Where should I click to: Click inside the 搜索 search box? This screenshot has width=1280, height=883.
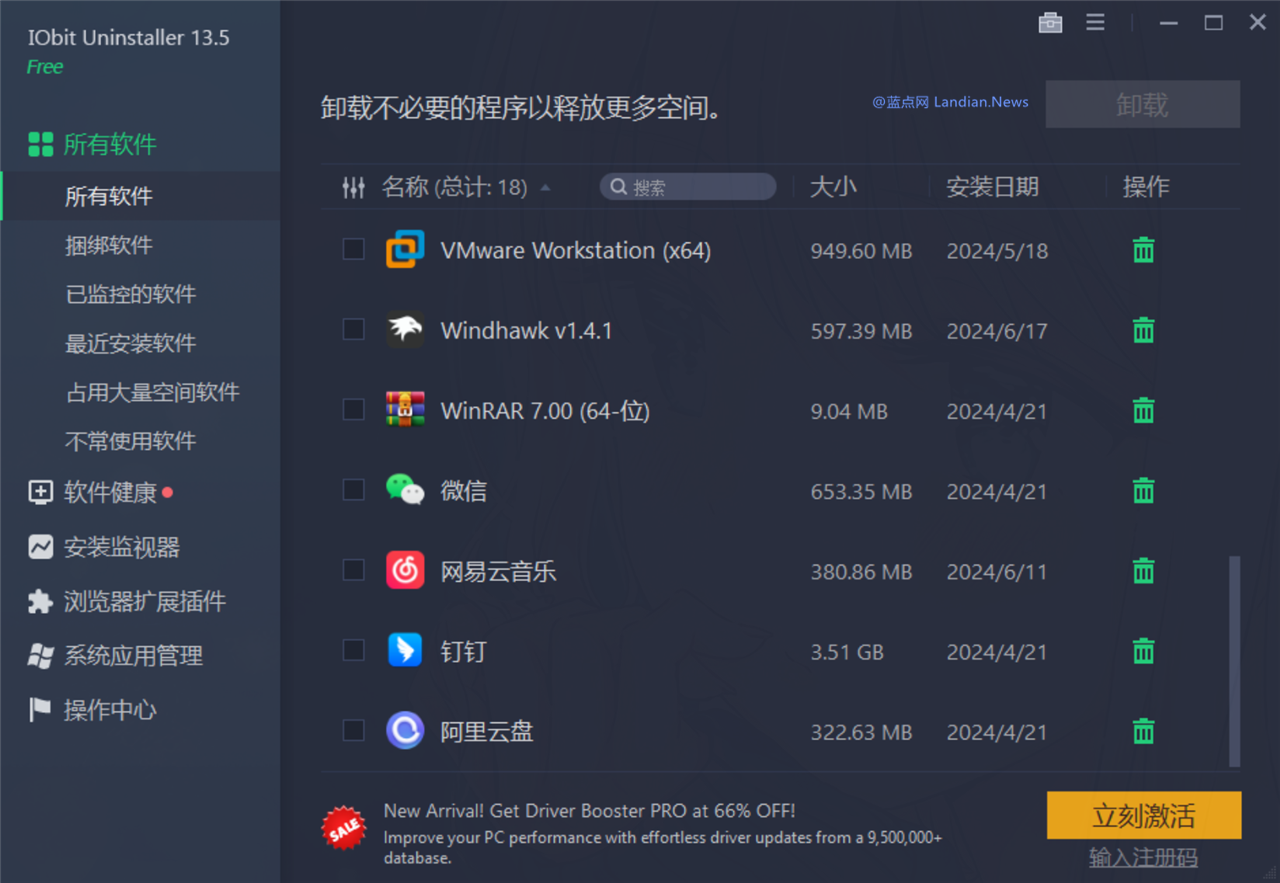point(688,187)
